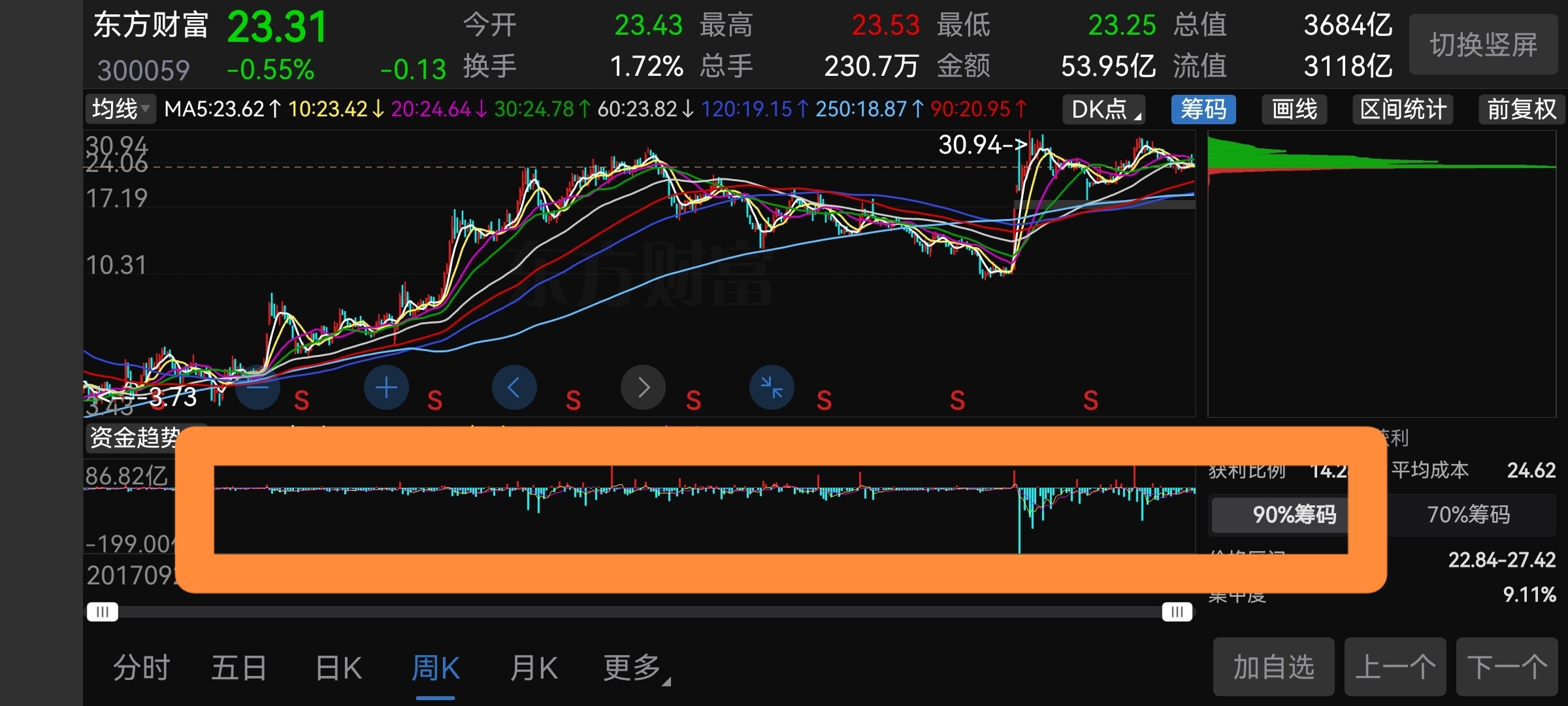Open the 均线 indicator dropdown

(x=120, y=109)
